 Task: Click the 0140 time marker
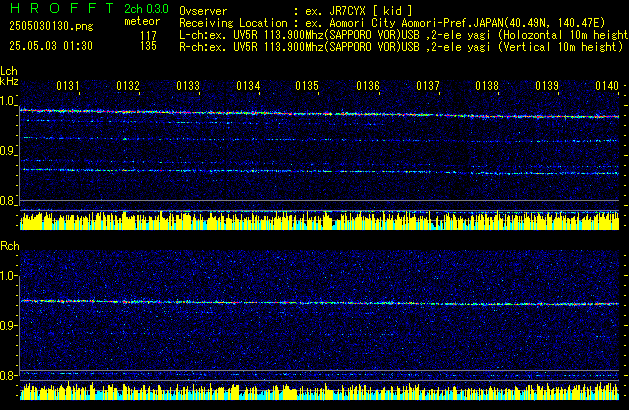point(607,86)
